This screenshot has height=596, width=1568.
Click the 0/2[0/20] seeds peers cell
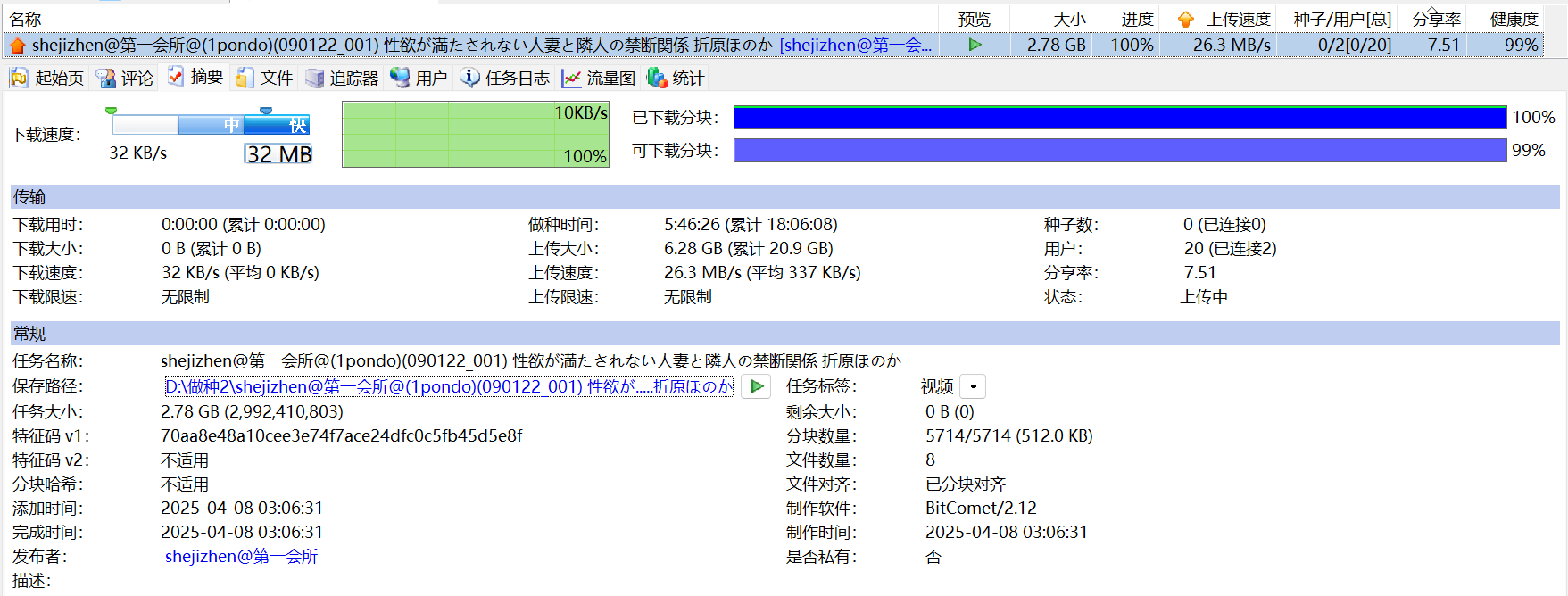1354,45
